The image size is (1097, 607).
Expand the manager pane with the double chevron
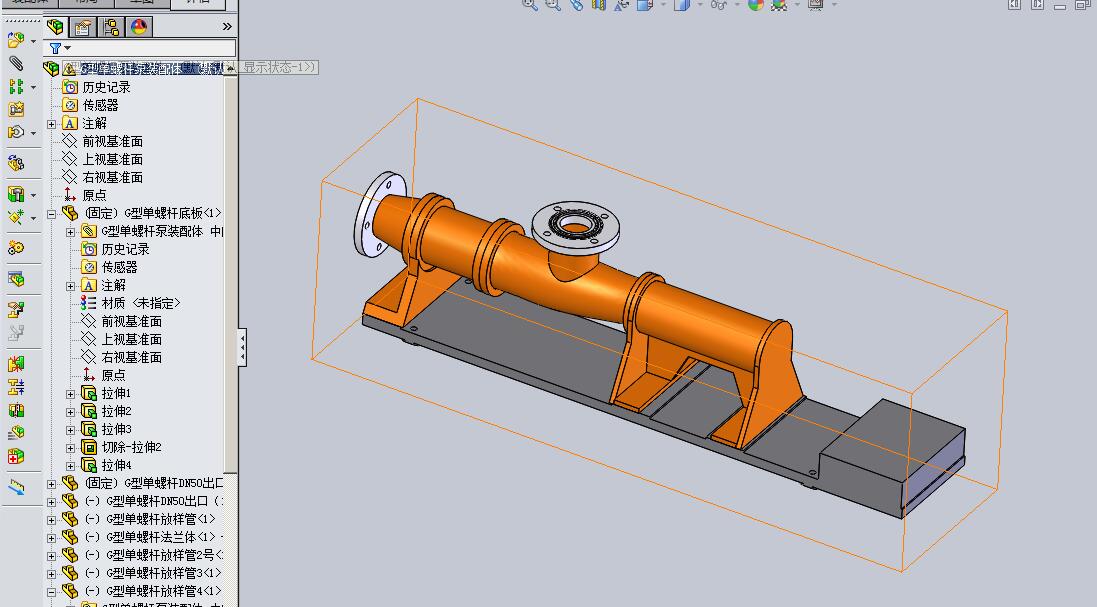tap(227, 27)
